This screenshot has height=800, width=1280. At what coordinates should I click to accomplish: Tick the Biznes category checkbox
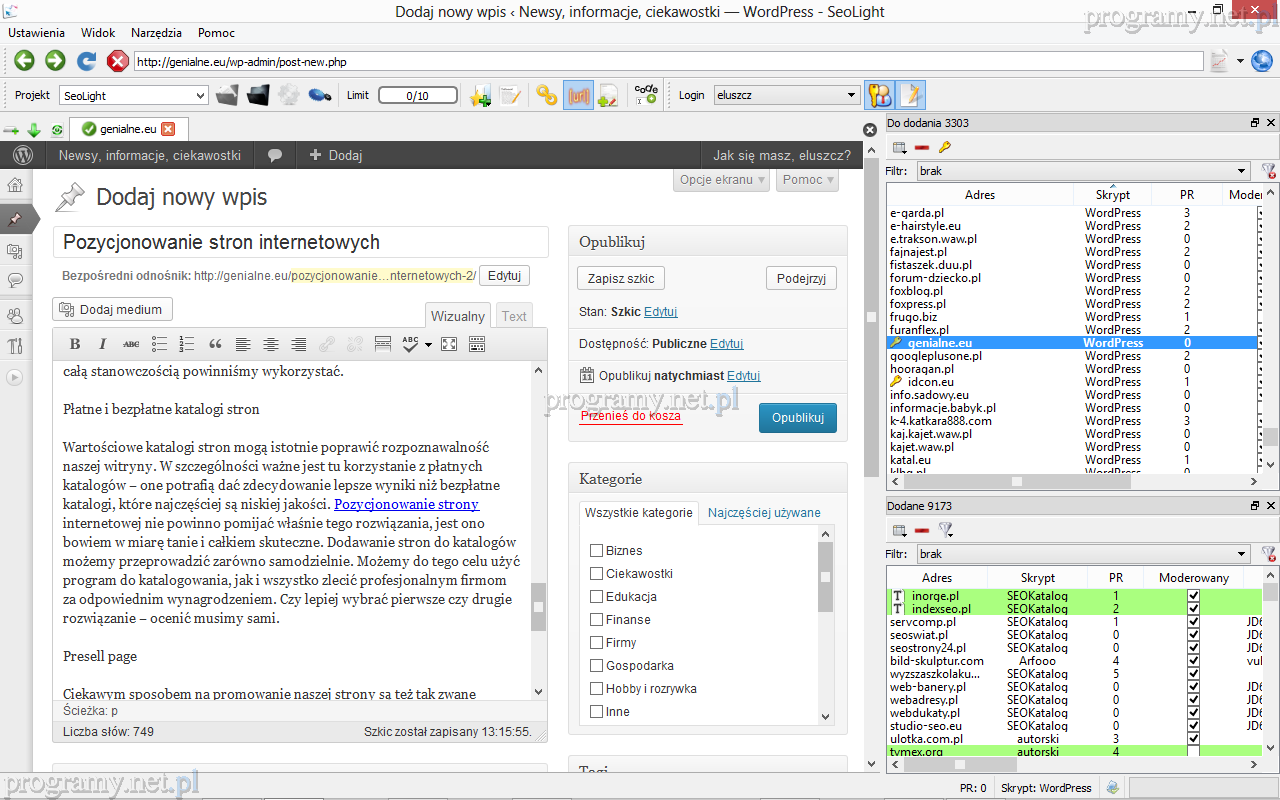(x=596, y=551)
